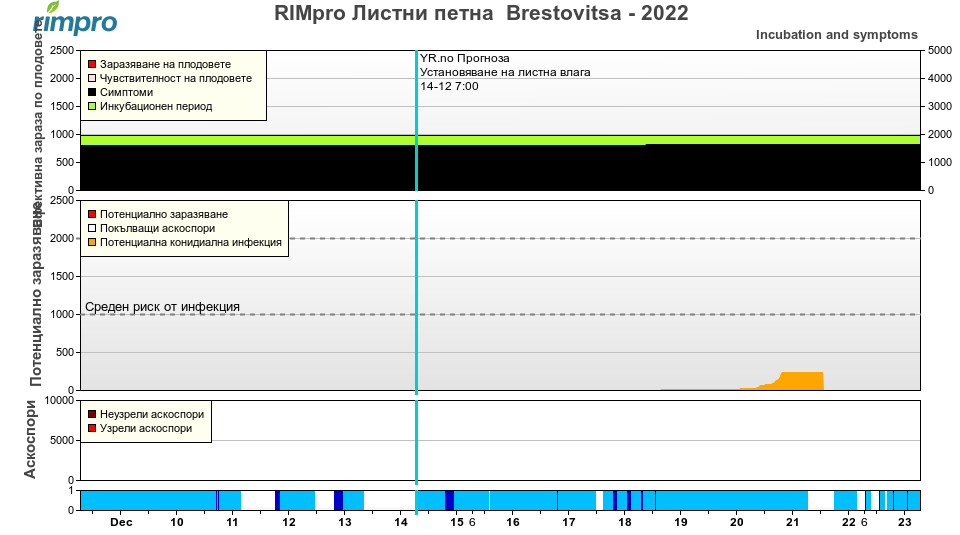Click date 17 on the time axis
The height and width of the screenshot is (535, 960).
(569, 522)
